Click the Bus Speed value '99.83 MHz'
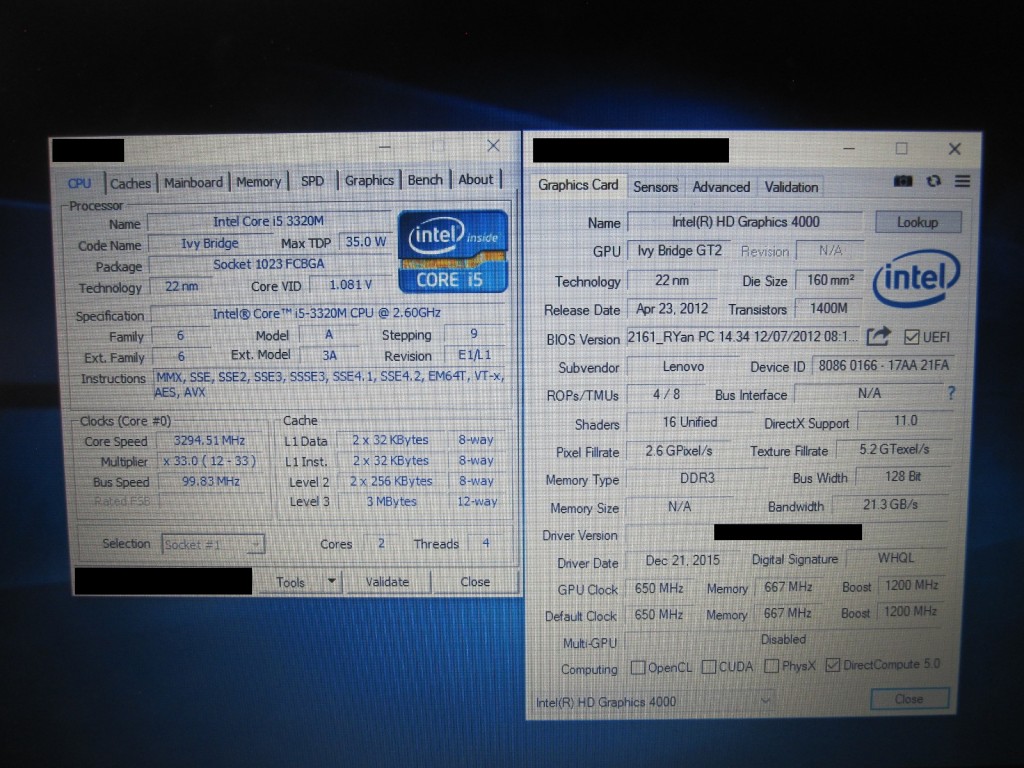 210,481
